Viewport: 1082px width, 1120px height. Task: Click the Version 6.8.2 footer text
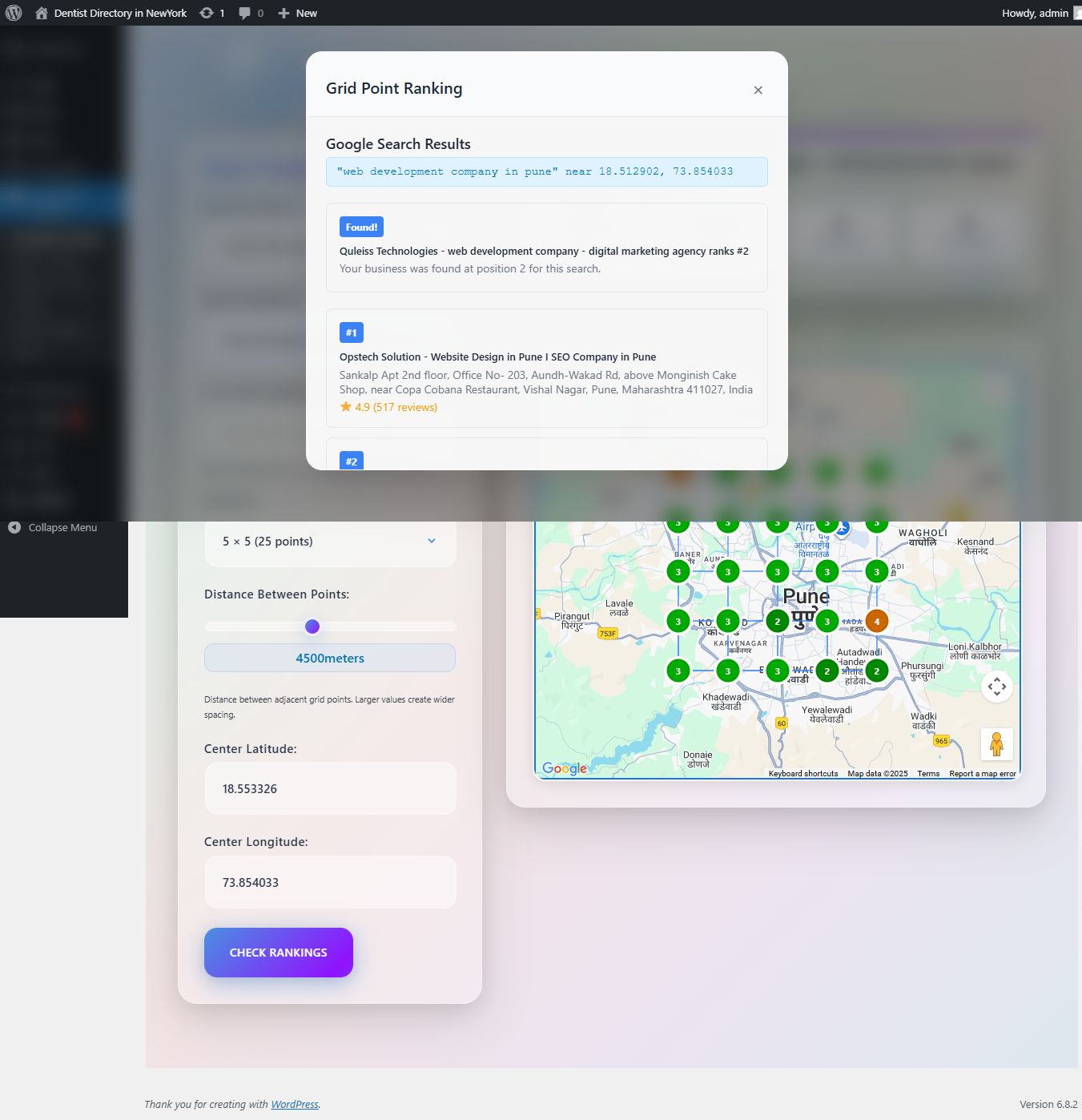(x=1048, y=1104)
